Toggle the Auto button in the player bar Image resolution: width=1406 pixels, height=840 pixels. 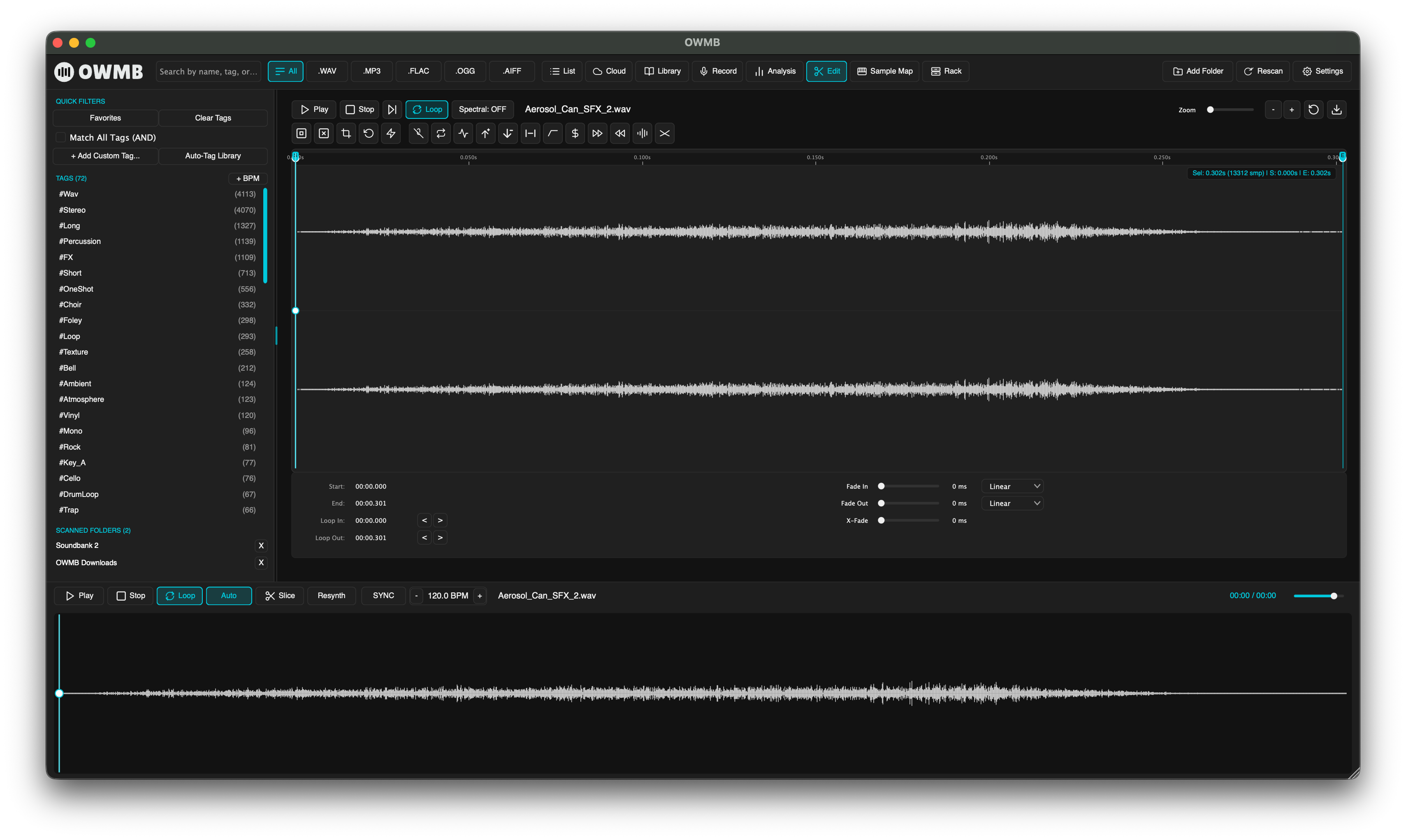[229, 596]
